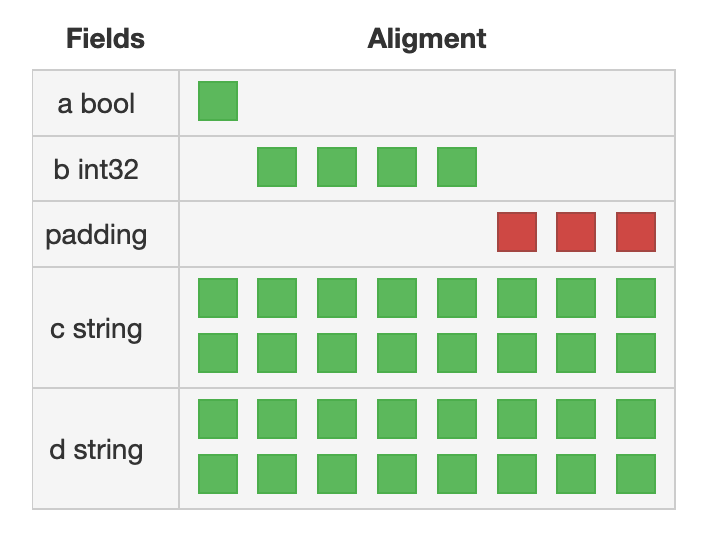Viewport: 716px width, 554px height.
Task: Click the first green square in b int32 row
Action: point(277,167)
